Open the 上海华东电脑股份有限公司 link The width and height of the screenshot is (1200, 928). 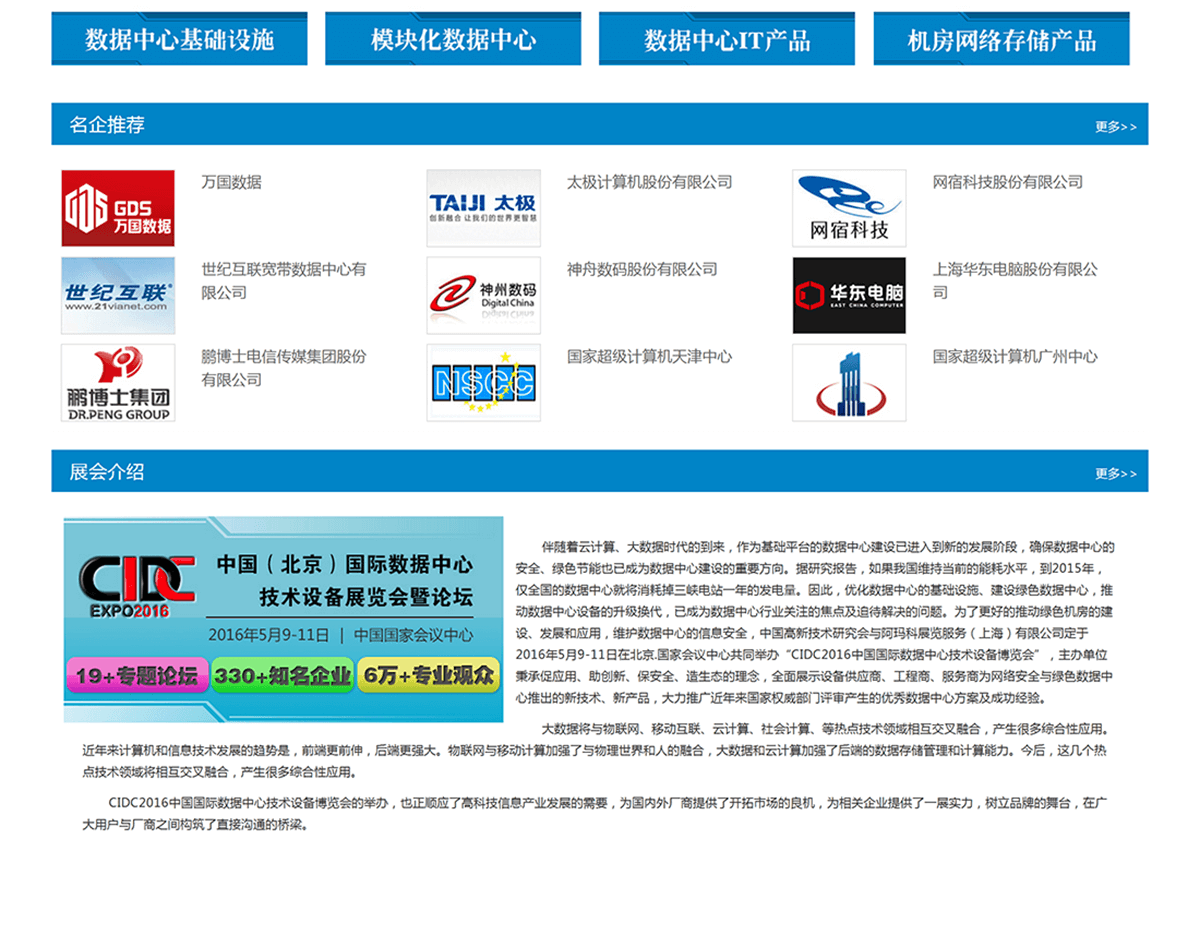[1015, 281]
